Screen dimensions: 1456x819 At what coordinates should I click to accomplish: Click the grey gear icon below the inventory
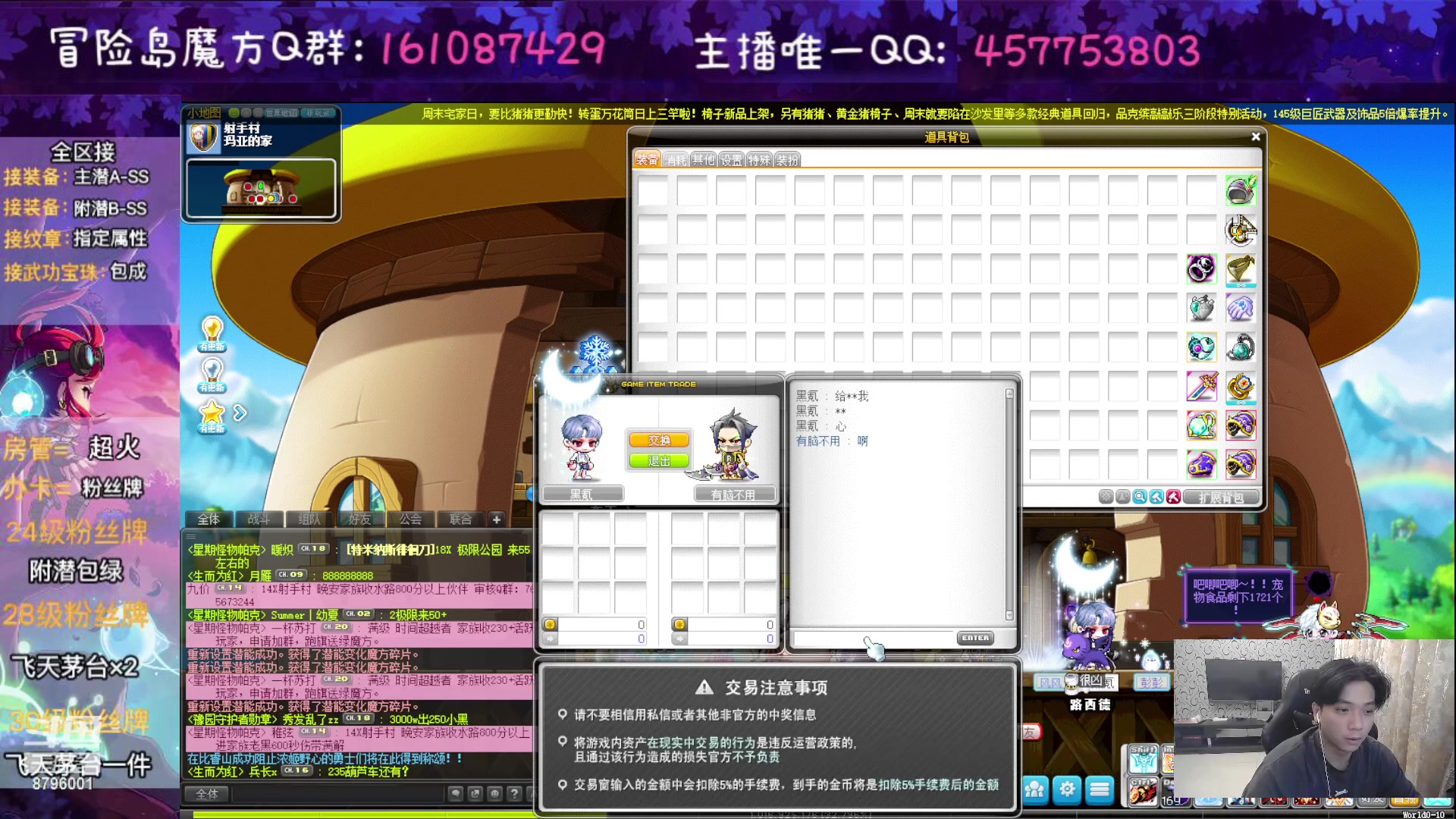coord(1106,497)
